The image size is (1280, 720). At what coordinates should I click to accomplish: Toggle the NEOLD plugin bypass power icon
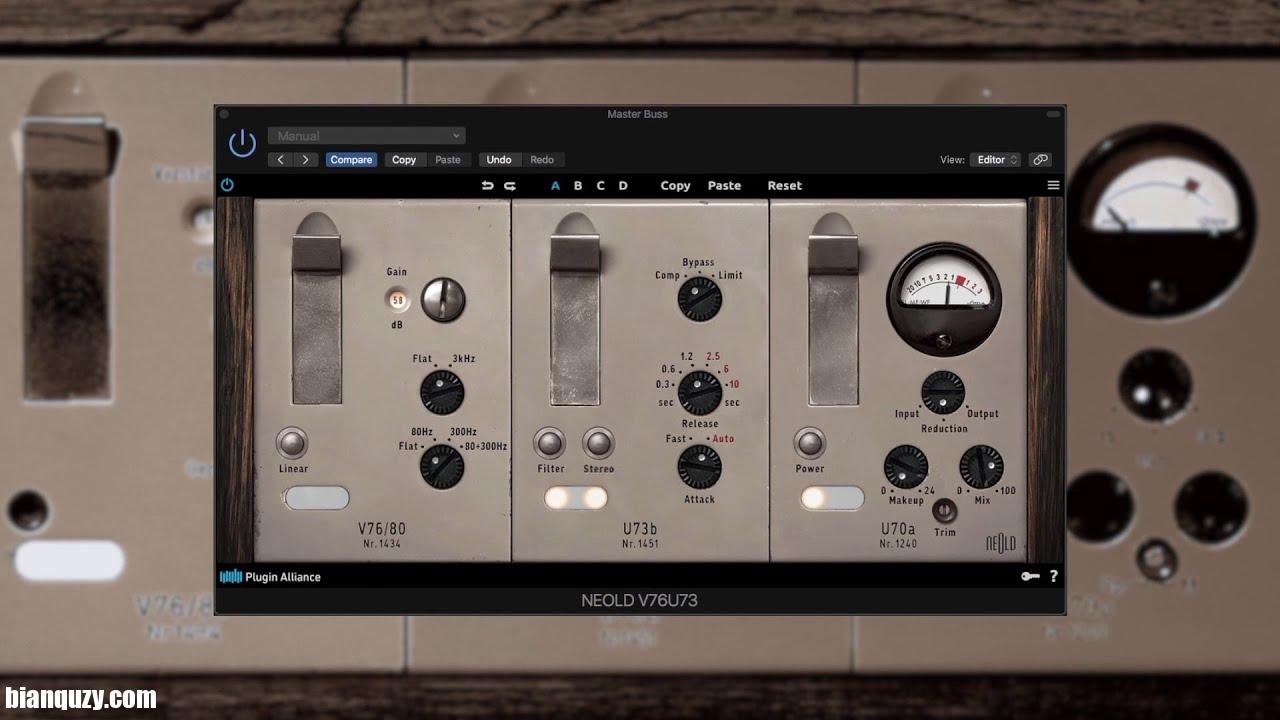pos(227,185)
